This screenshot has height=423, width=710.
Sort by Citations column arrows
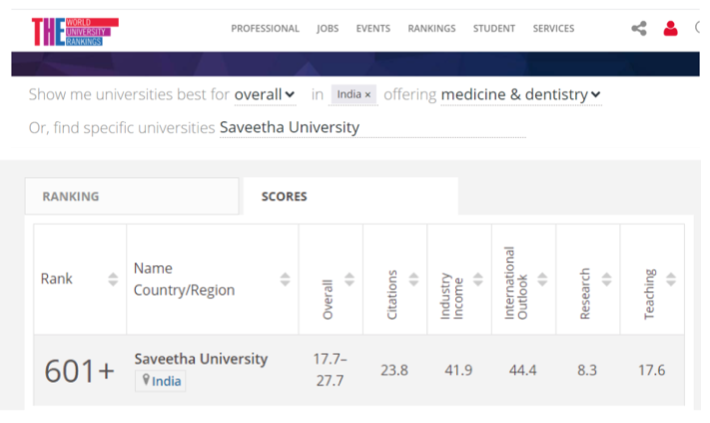(x=413, y=280)
